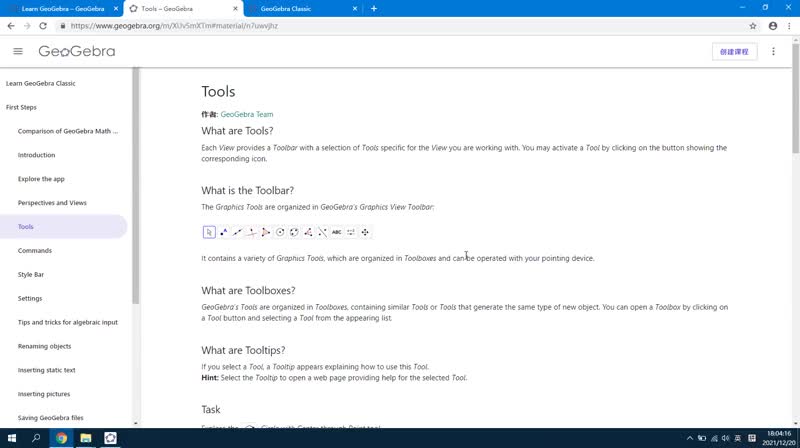
Task: Open the GeoGebra Team author link
Action: click(x=247, y=114)
